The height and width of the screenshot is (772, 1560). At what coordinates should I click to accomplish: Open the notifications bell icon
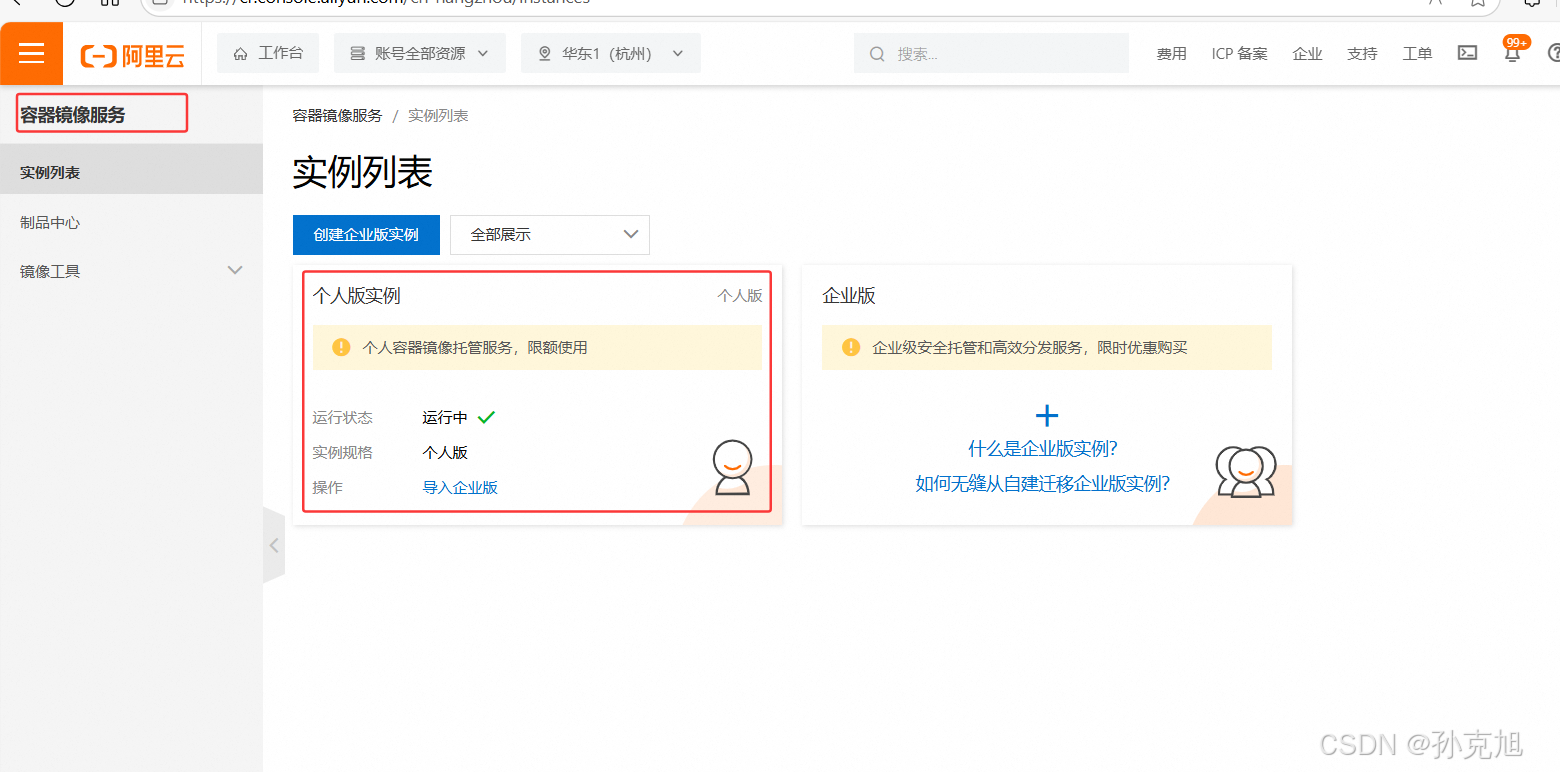[x=1512, y=54]
